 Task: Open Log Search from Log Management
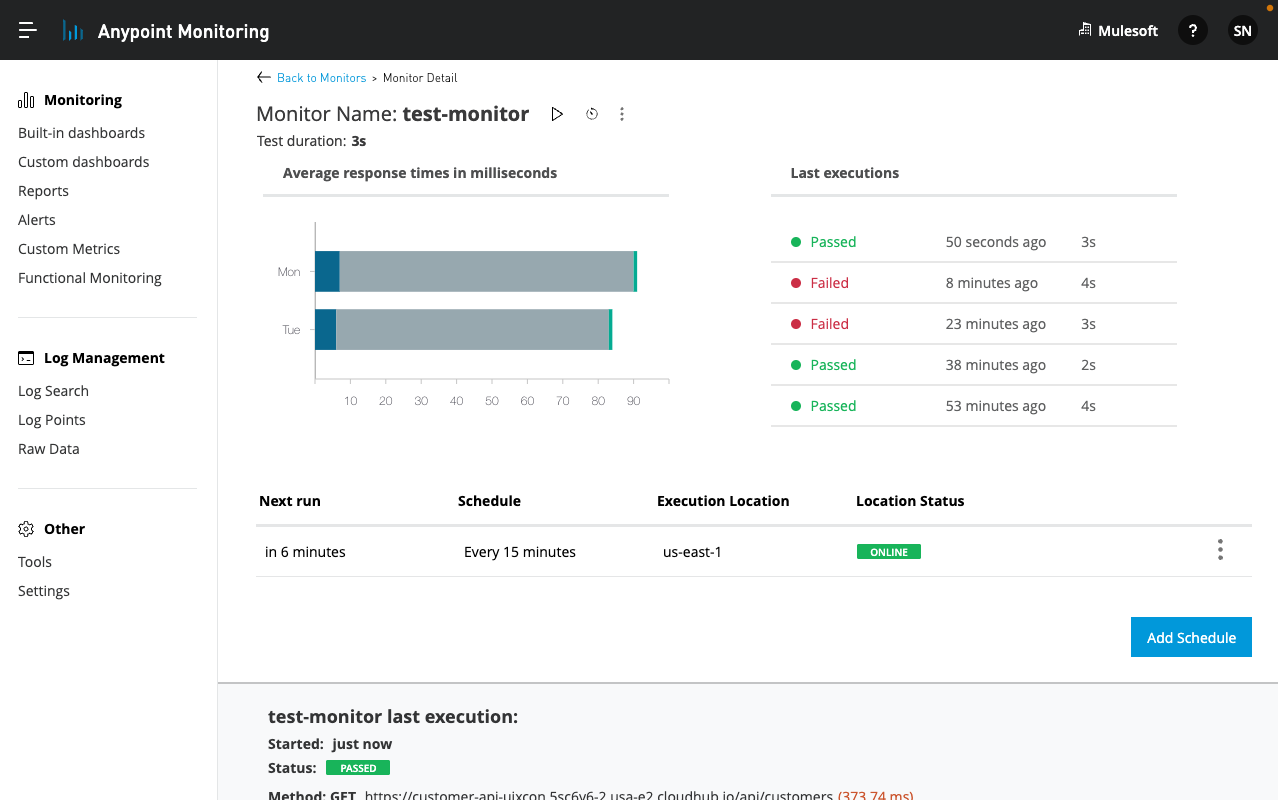click(x=53, y=390)
